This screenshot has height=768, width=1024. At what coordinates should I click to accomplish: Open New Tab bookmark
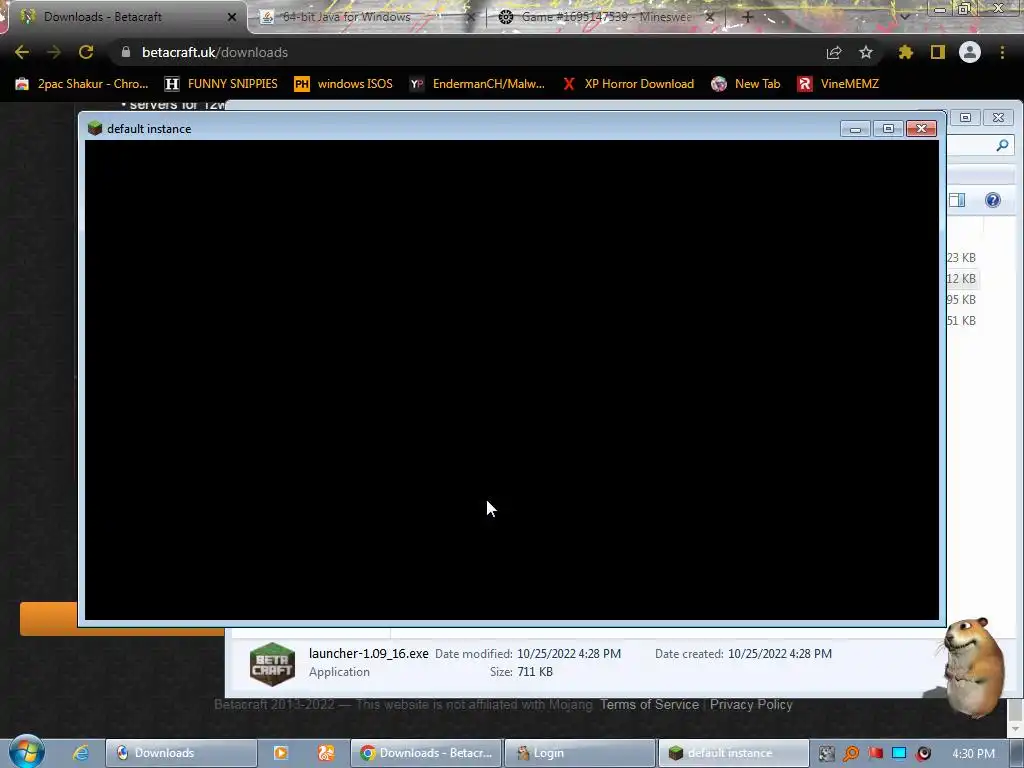pyautogui.click(x=746, y=84)
